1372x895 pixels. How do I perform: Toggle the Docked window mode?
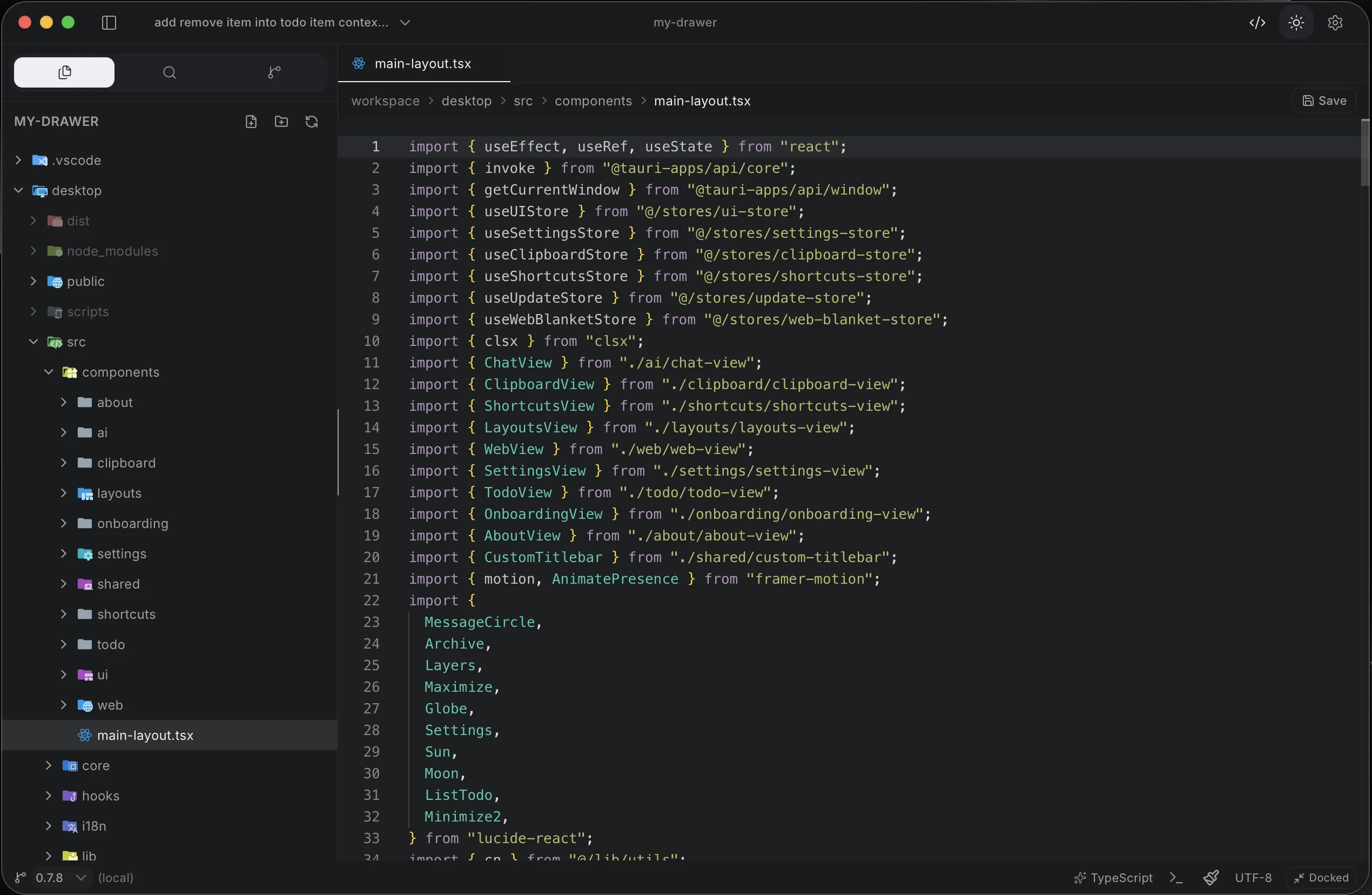coord(1321,878)
